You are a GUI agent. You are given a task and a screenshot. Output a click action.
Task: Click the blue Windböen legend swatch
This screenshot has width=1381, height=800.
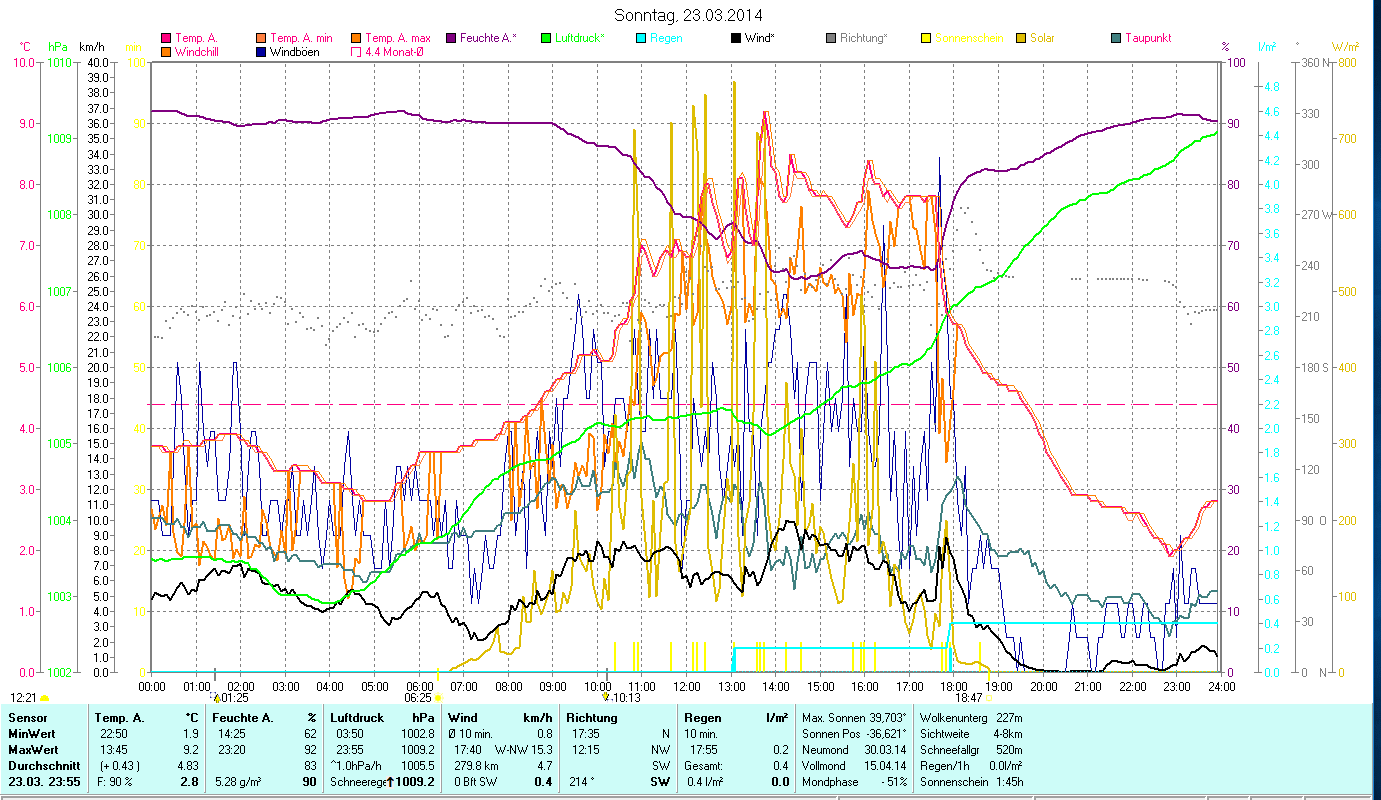point(261,51)
